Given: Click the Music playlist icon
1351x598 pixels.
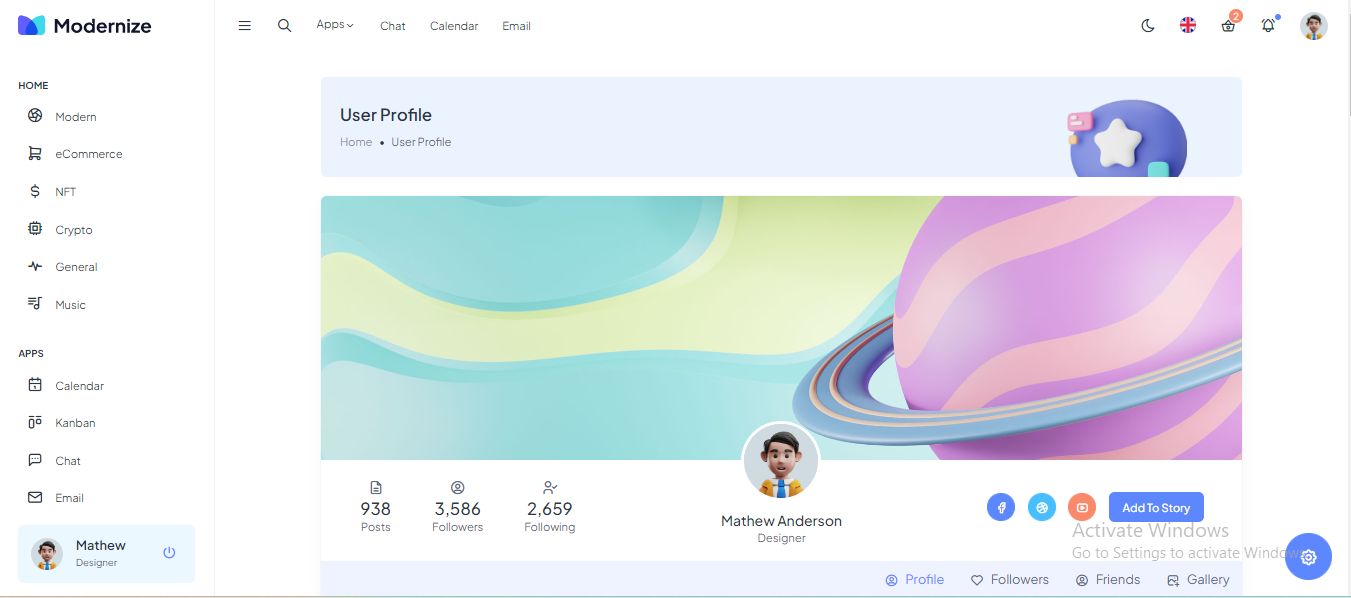Looking at the screenshot, I should click(x=35, y=304).
